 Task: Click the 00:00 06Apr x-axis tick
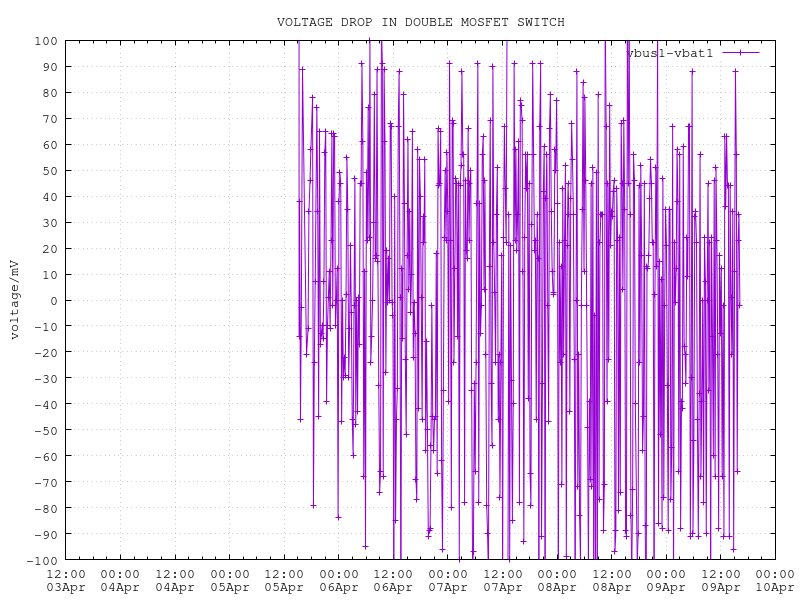tap(339, 581)
